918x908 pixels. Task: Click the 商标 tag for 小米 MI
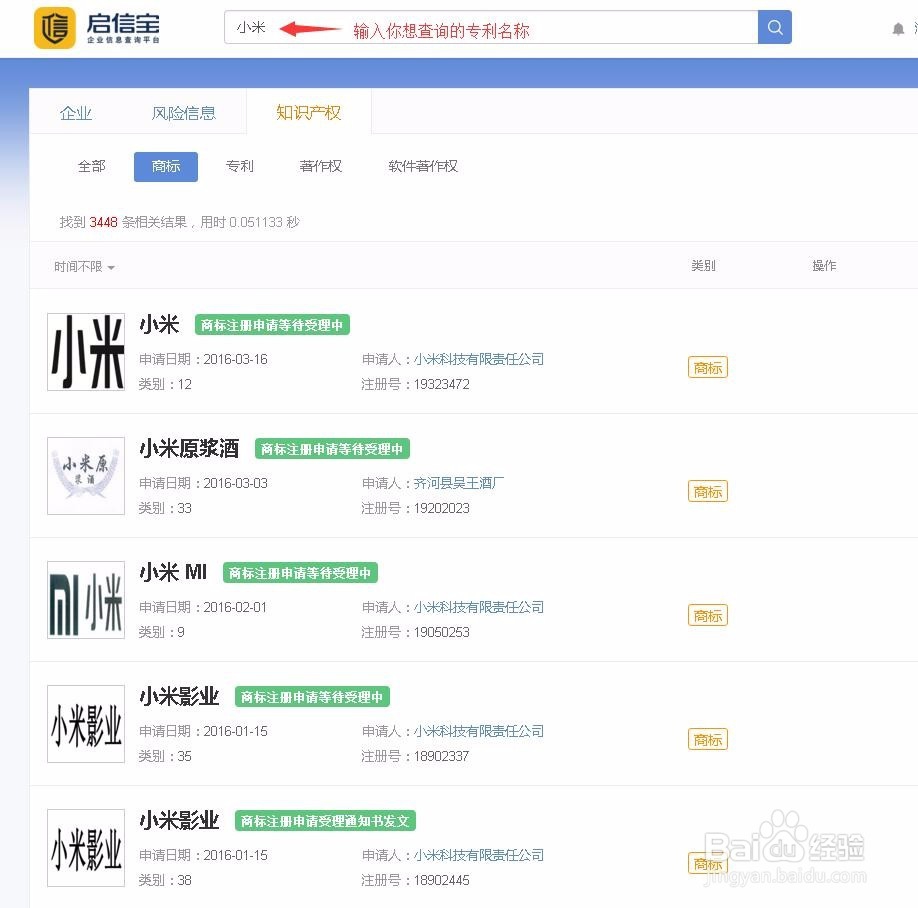click(708, 616)
